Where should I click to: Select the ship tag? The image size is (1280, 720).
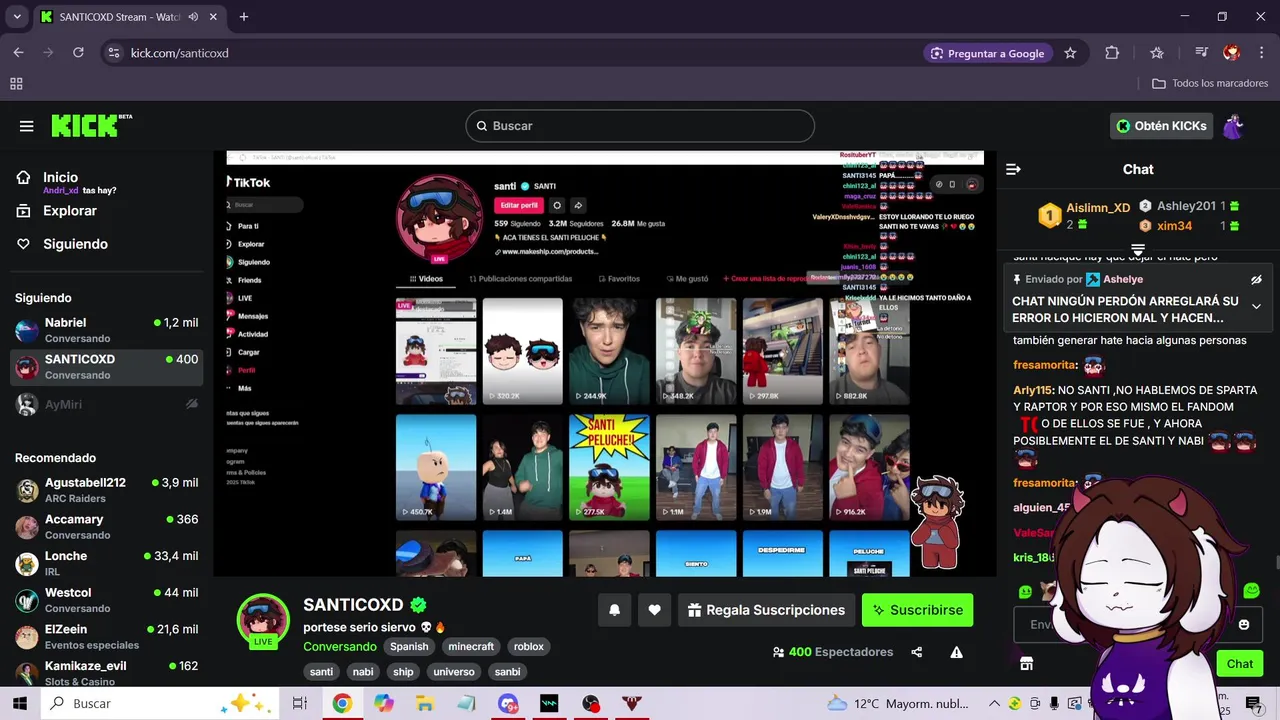pyautogui.click(x=403, y=672)
